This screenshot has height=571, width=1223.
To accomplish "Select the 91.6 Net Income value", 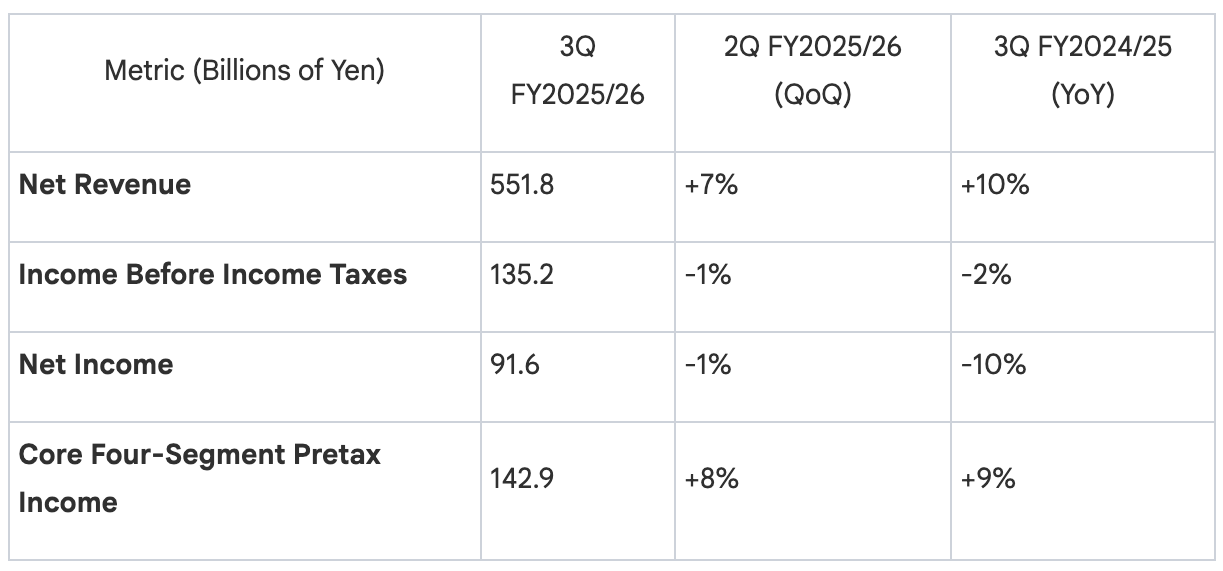I will coord(515,365).
